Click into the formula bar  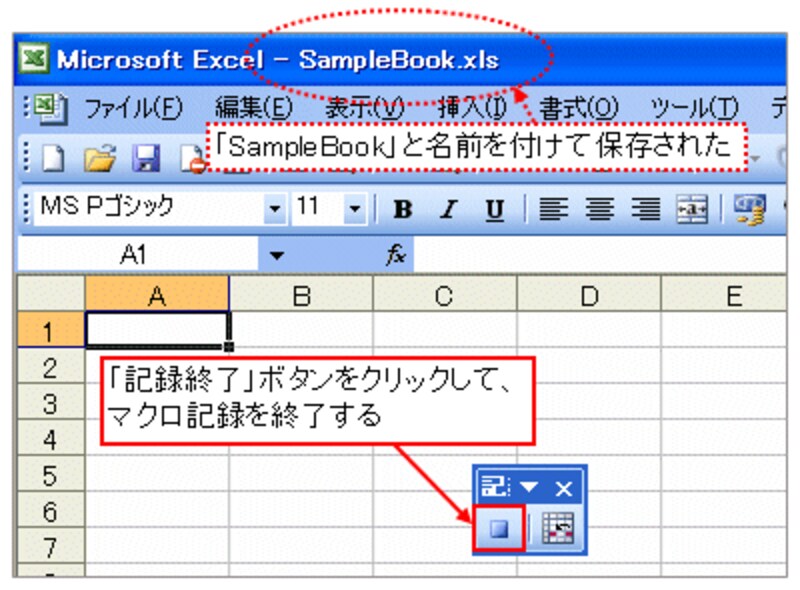point(599,254)
